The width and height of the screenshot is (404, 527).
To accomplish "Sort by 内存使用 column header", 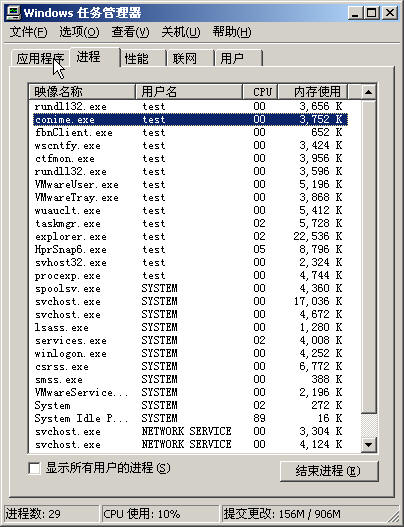I will point(313,91).
